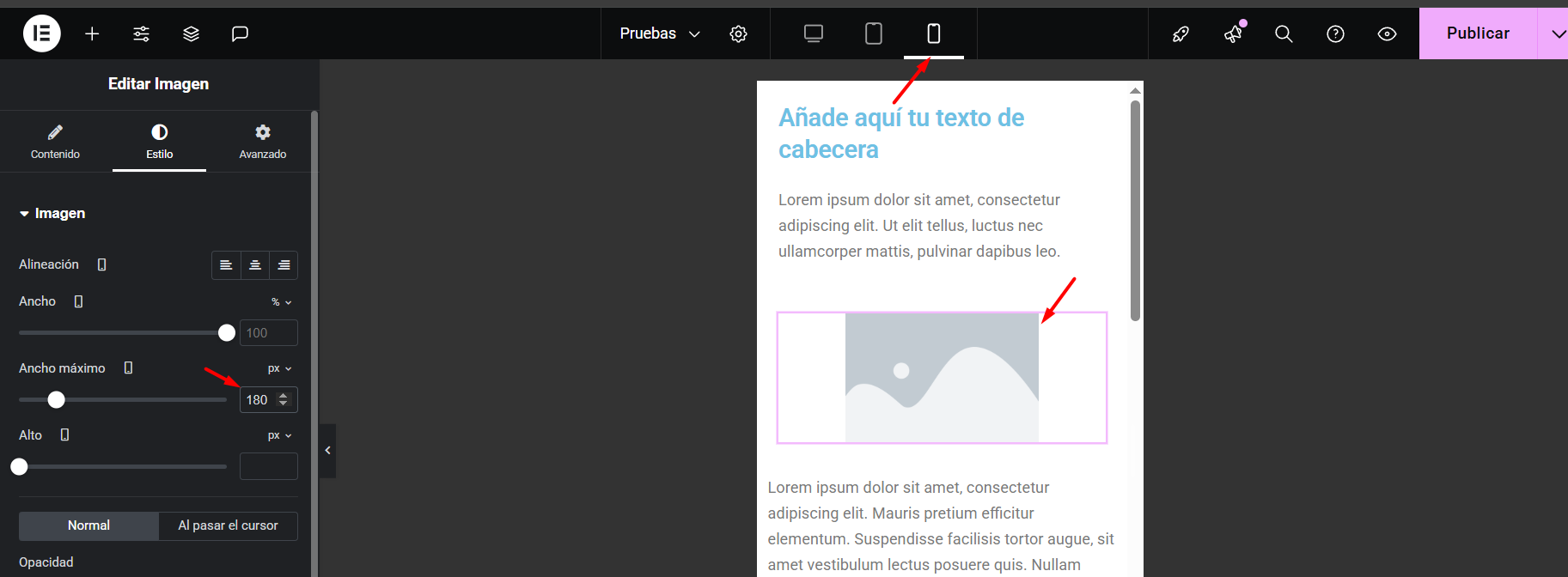Click the Publicar button
The width and height of the screenshot is (1568, 577).
point(1477,33)
